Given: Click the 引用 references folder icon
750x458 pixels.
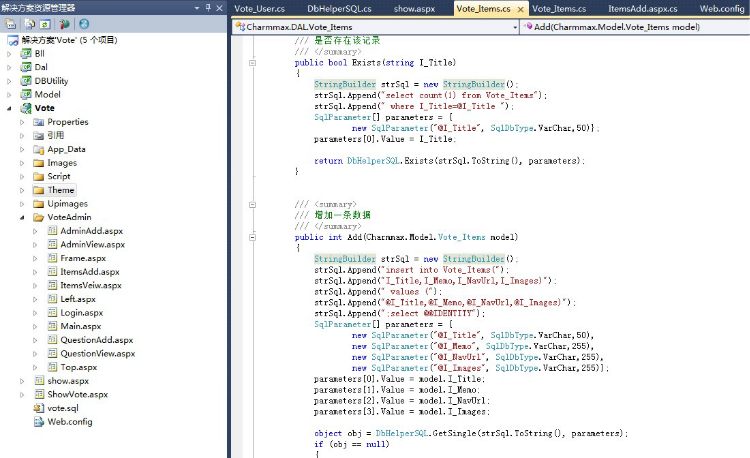Looking at the screenshot, I should (x=39, y=135).
